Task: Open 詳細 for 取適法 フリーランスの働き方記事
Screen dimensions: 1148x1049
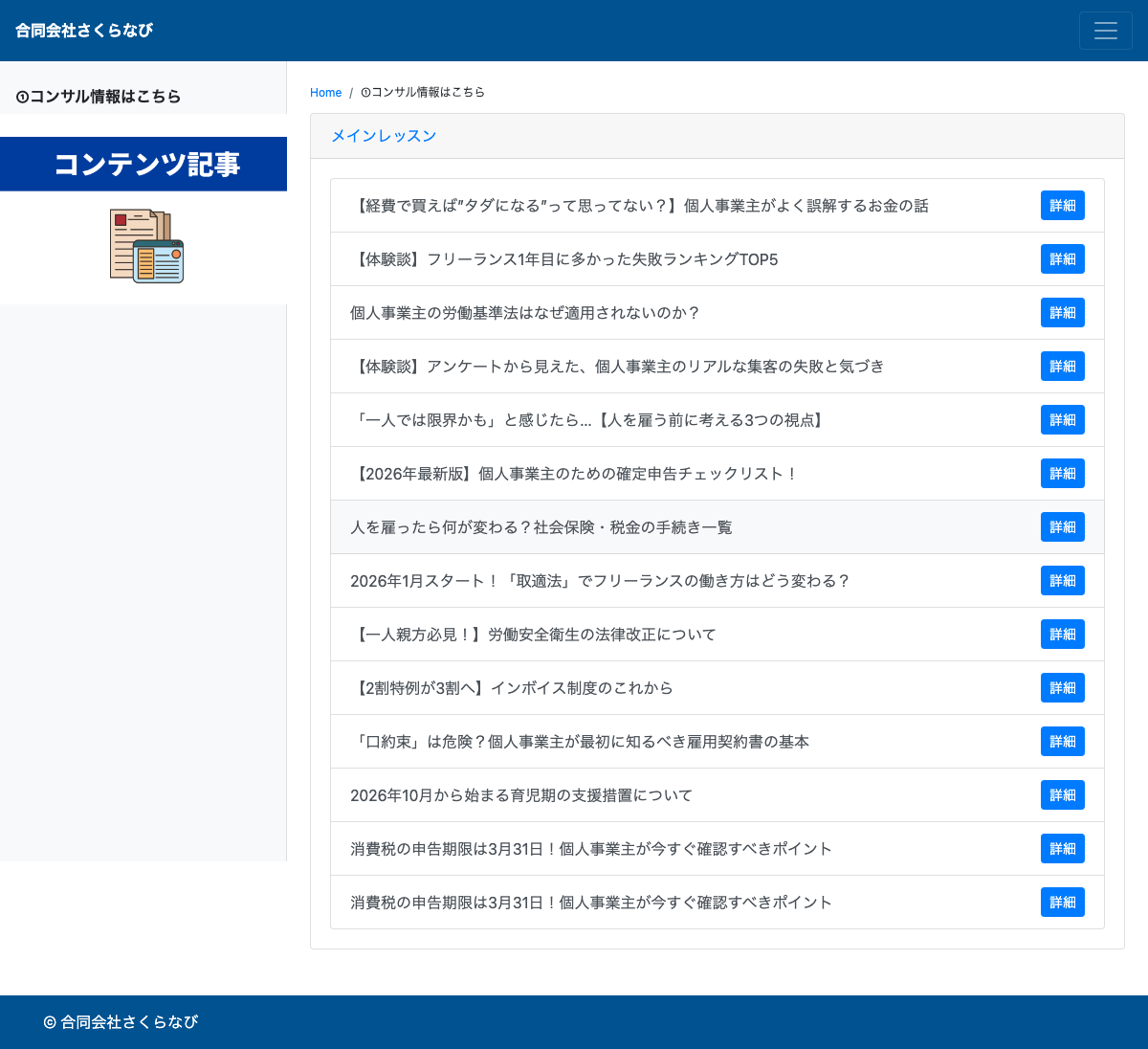Action: click(x=1062, y=580)
